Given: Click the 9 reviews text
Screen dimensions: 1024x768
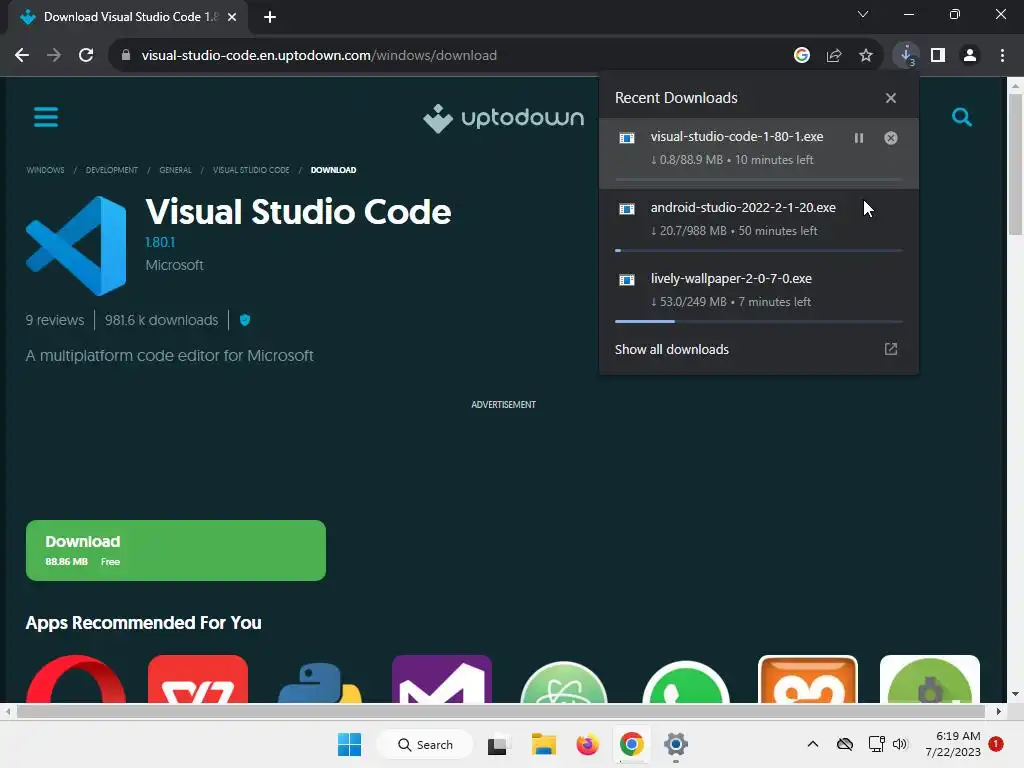Looking at the screenshot, I should (x=55, y=320).
